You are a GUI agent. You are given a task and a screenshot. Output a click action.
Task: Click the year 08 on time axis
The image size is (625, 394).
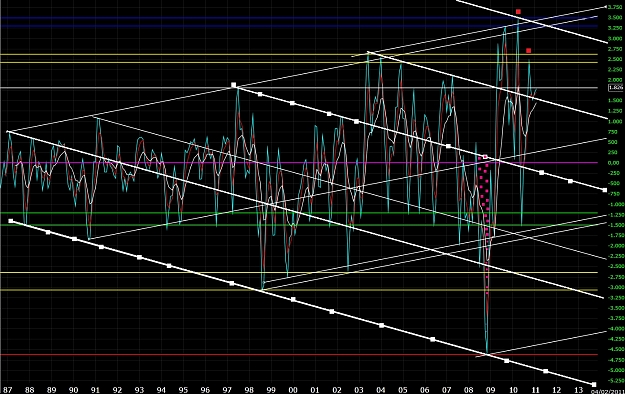(x=469, y=390)
